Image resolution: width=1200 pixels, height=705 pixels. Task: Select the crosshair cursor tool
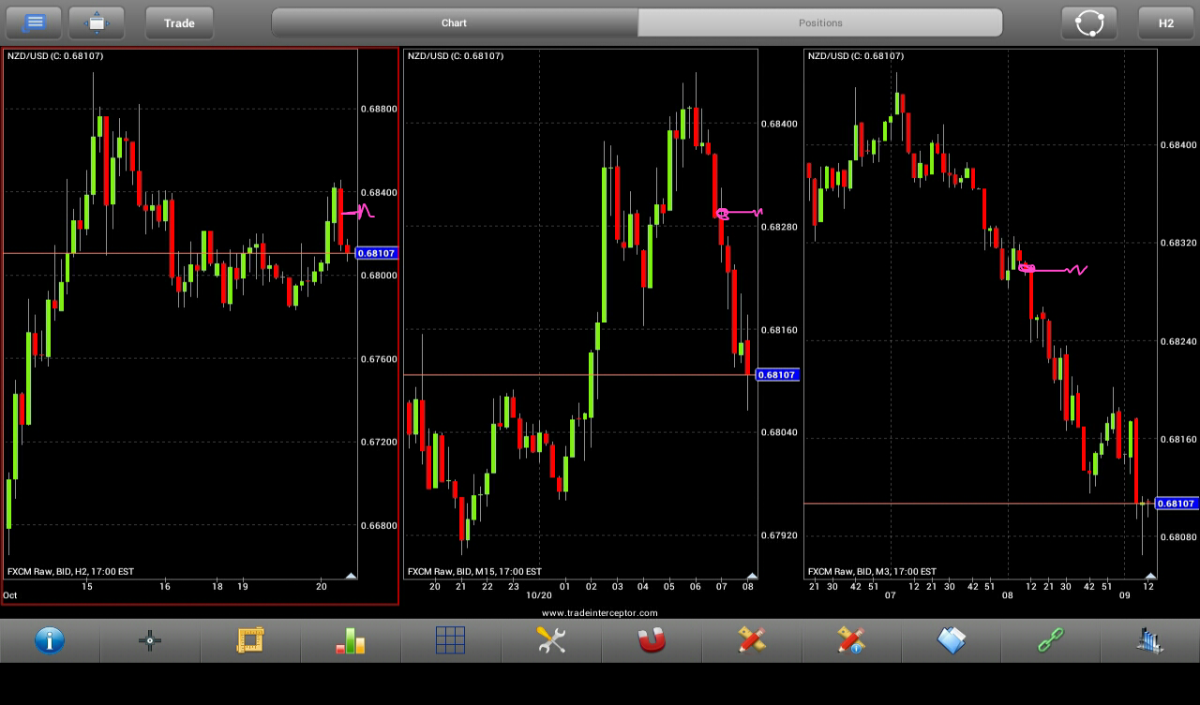click(x=150, y=641)
